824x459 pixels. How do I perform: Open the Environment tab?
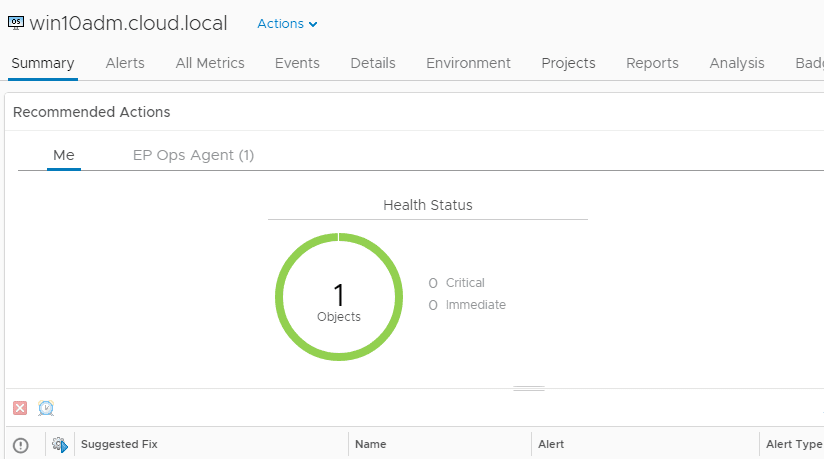click(x=468, y=63)
